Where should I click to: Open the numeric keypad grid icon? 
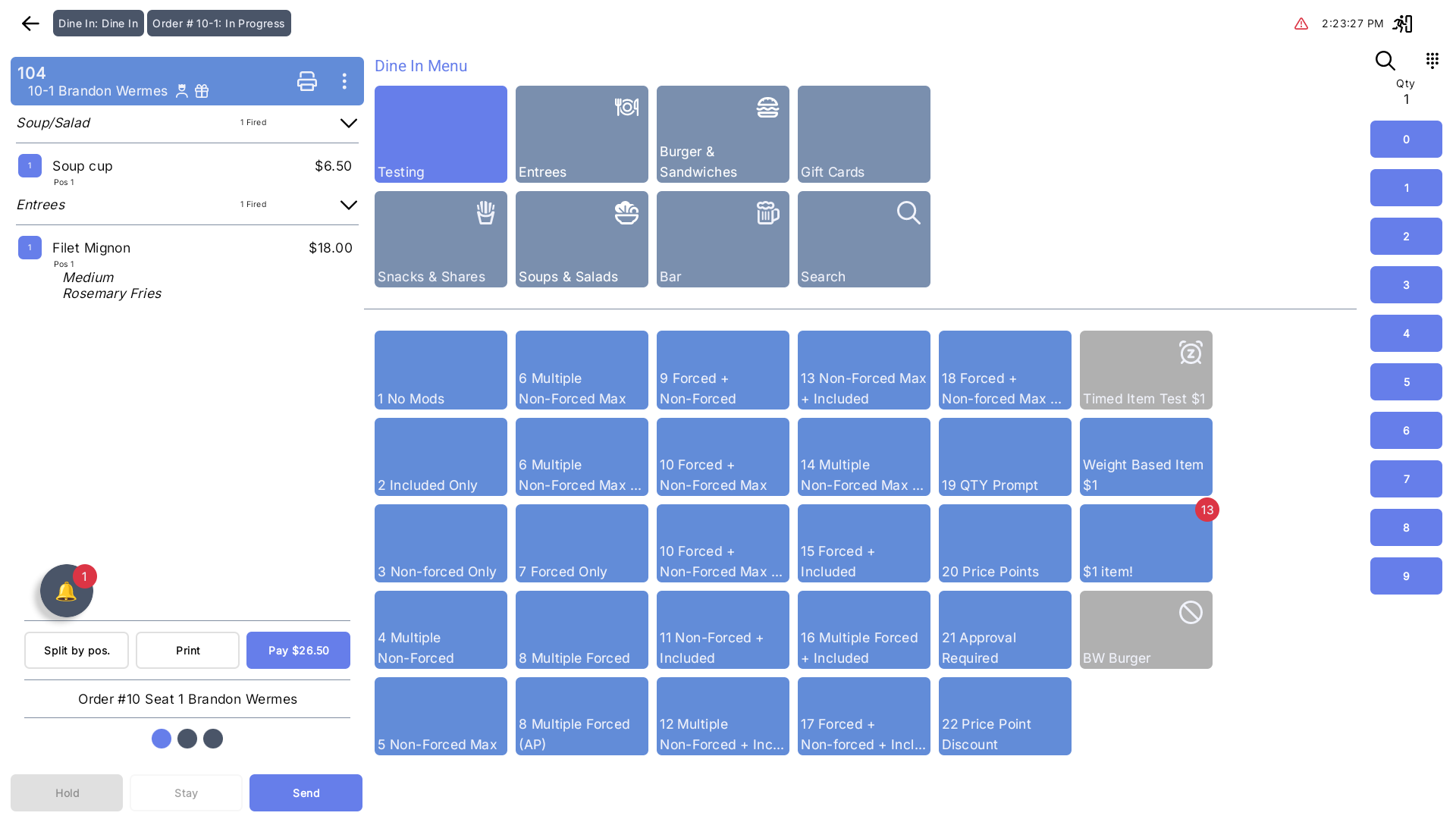(x=1432, y=61)
